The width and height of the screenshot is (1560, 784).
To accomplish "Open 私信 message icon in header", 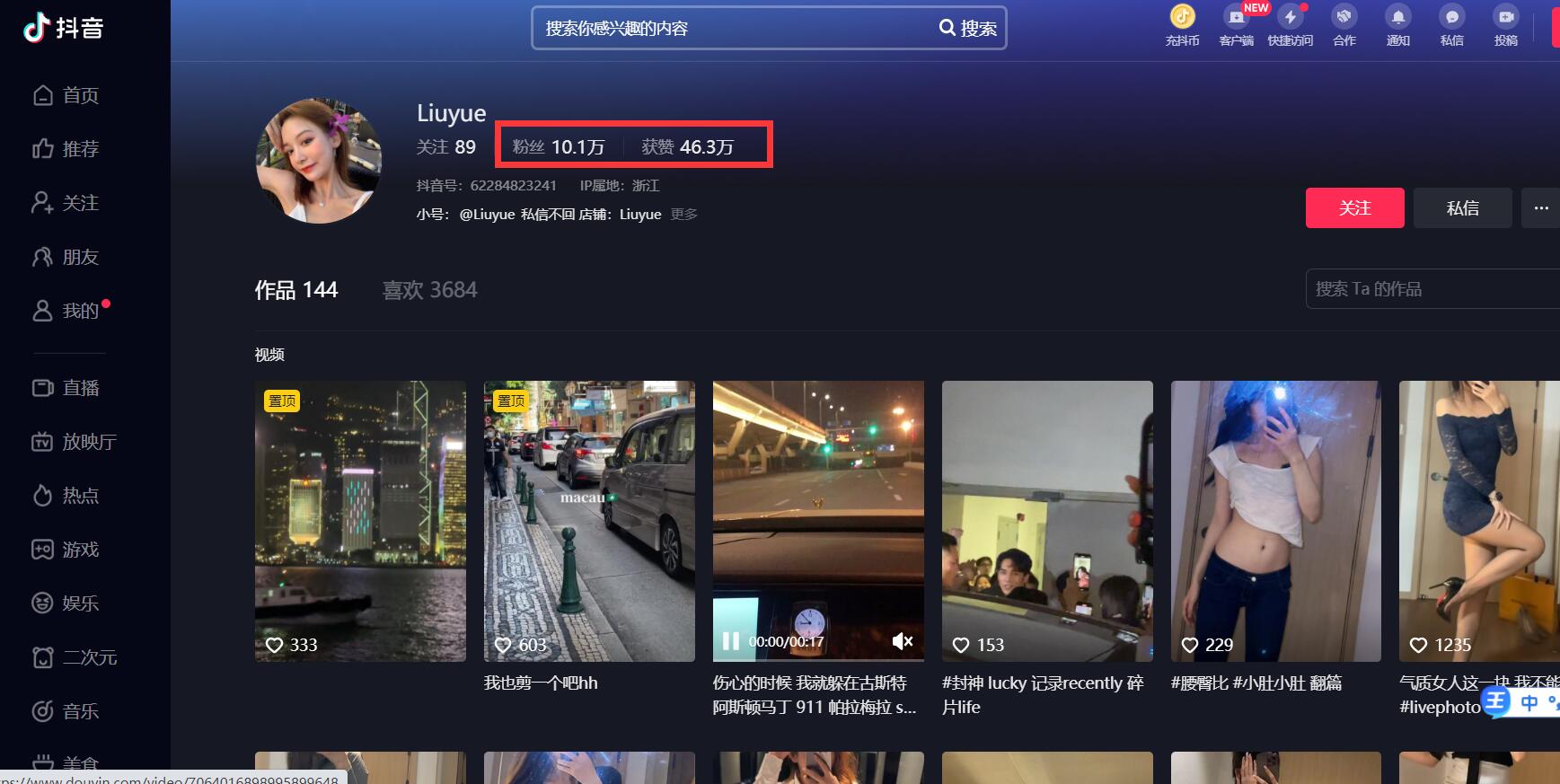I will (1451, 17).
